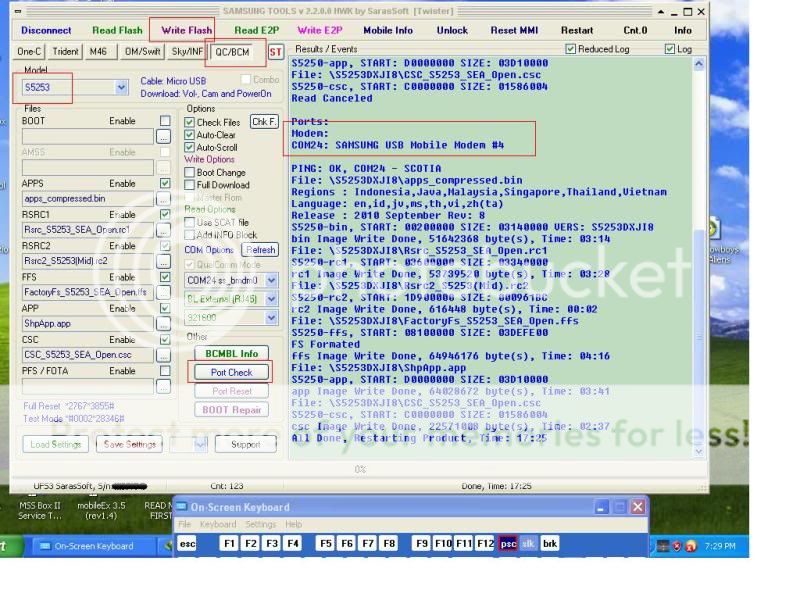The width and height of the screenshot is (800, 600).
Task: Browse for the BOOT file
Action: click(163, 137)
